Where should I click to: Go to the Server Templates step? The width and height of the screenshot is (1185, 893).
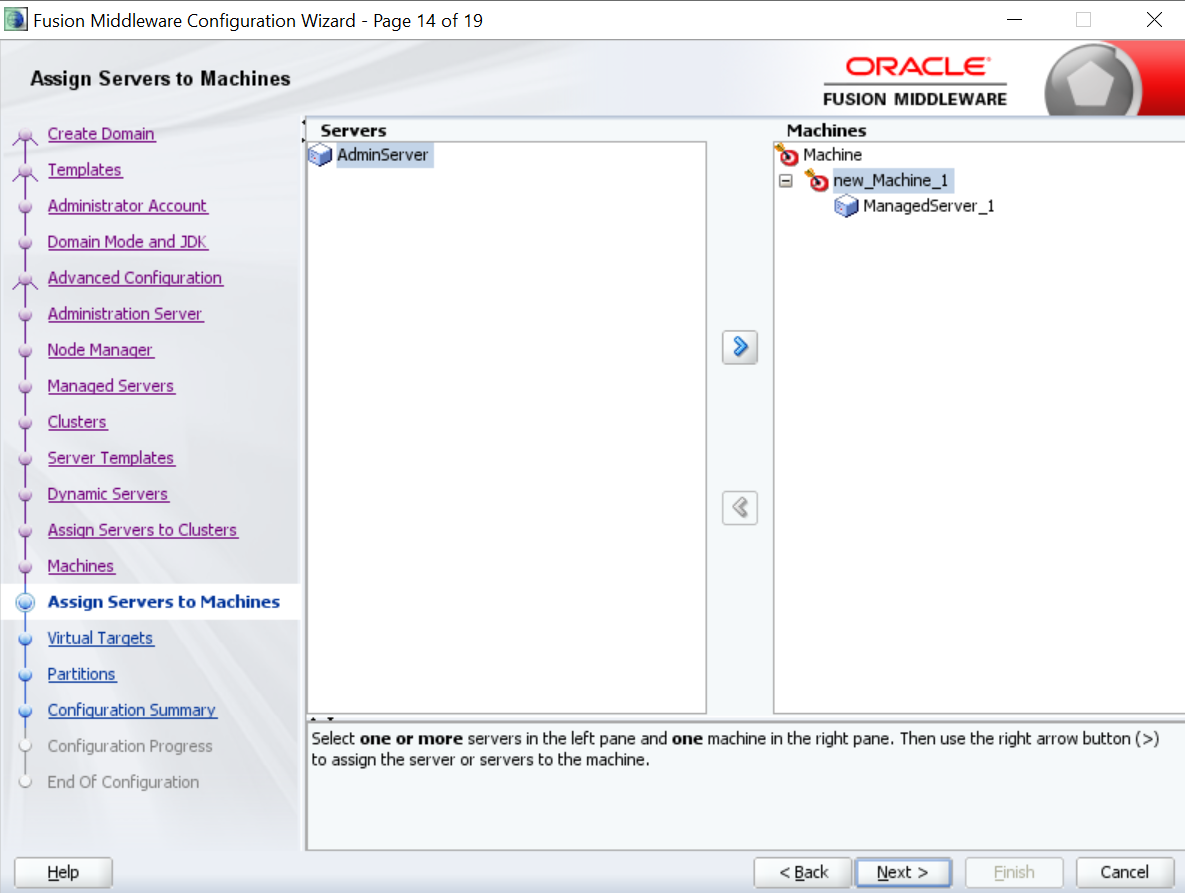[x=110, y=458]
